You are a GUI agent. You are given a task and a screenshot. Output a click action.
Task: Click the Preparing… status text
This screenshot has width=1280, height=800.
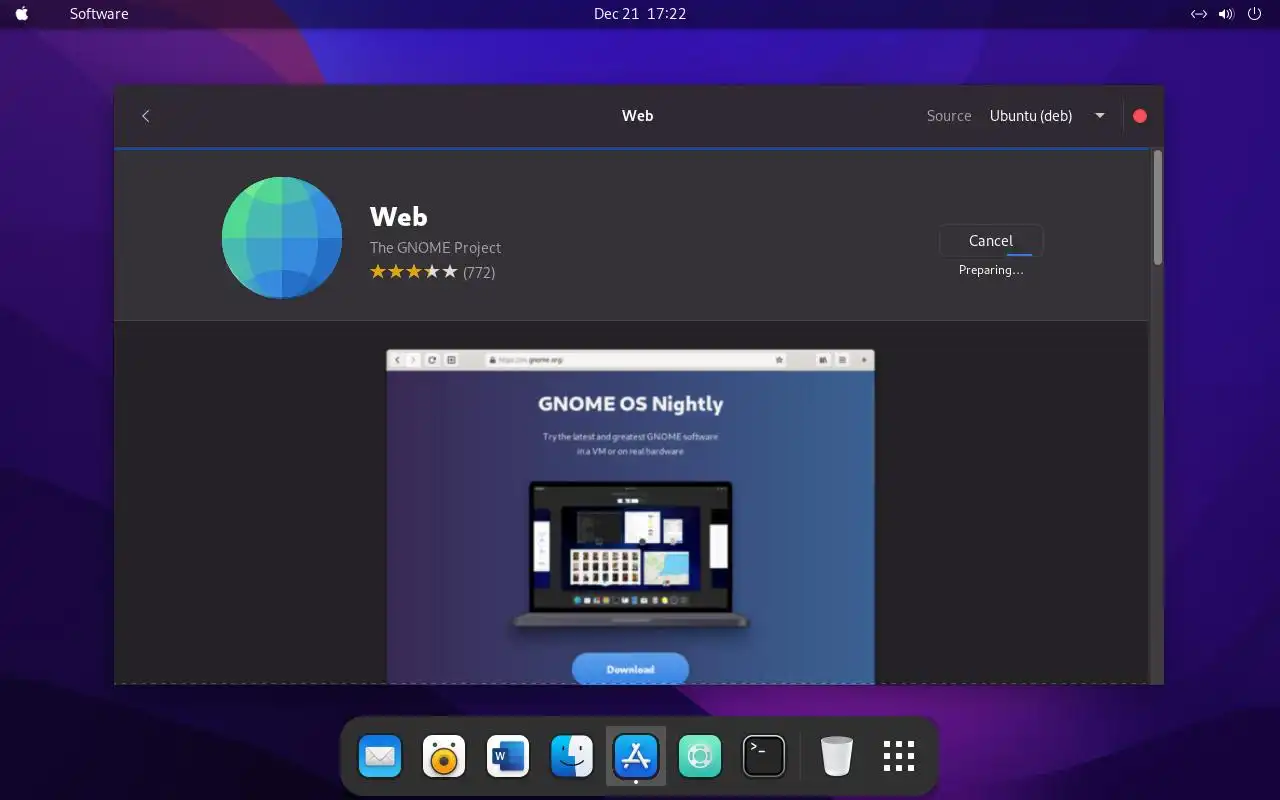click(991, 270)
